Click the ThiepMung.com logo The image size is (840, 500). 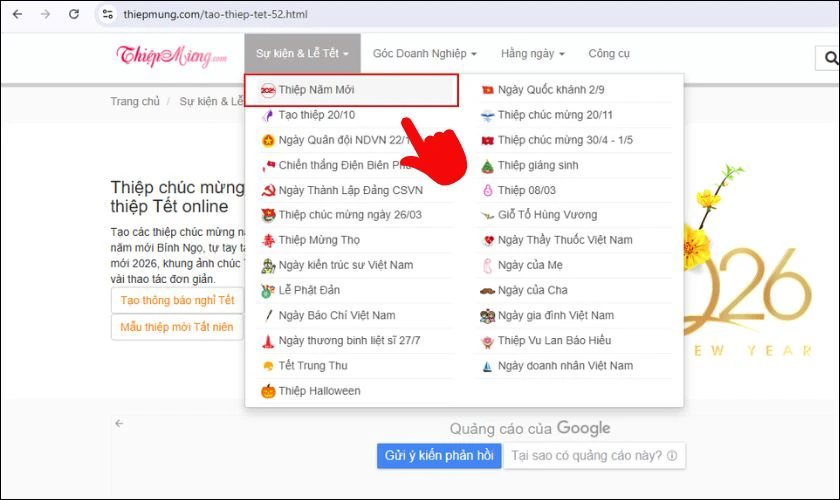(x=171, y=55)
